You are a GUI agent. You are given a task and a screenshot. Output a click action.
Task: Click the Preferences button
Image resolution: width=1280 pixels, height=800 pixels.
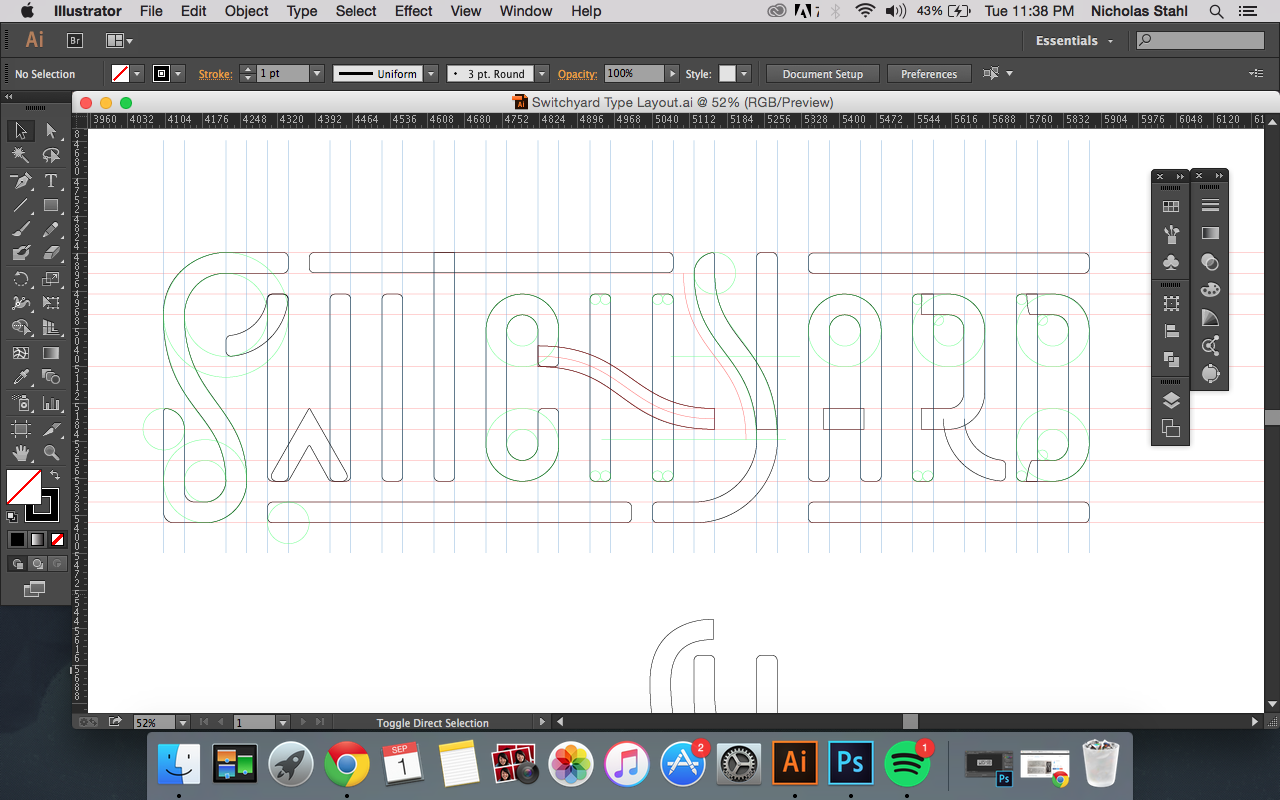point(929,74)
